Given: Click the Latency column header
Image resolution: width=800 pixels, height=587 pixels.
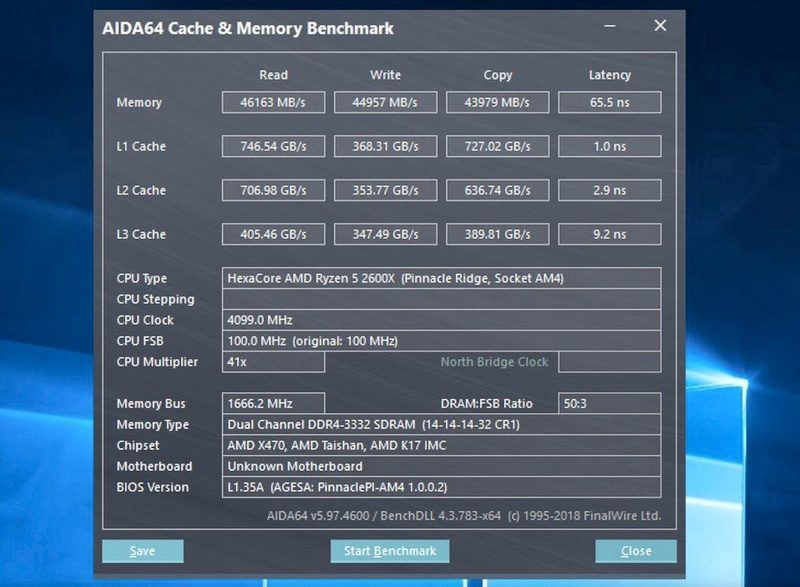Looking at the screenshot, I should [610, 75].
